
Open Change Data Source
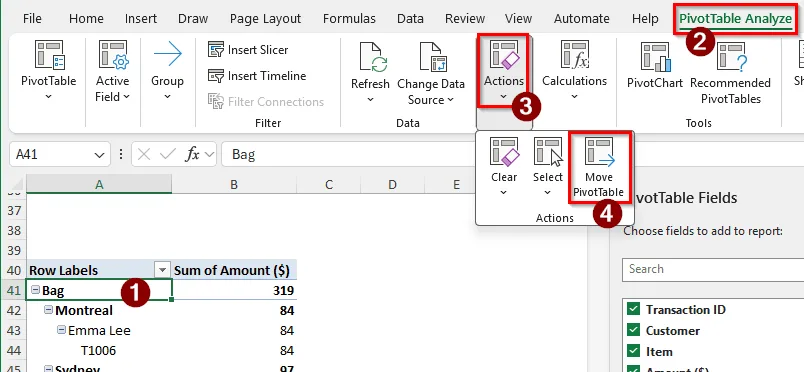[x=431, y=74]
